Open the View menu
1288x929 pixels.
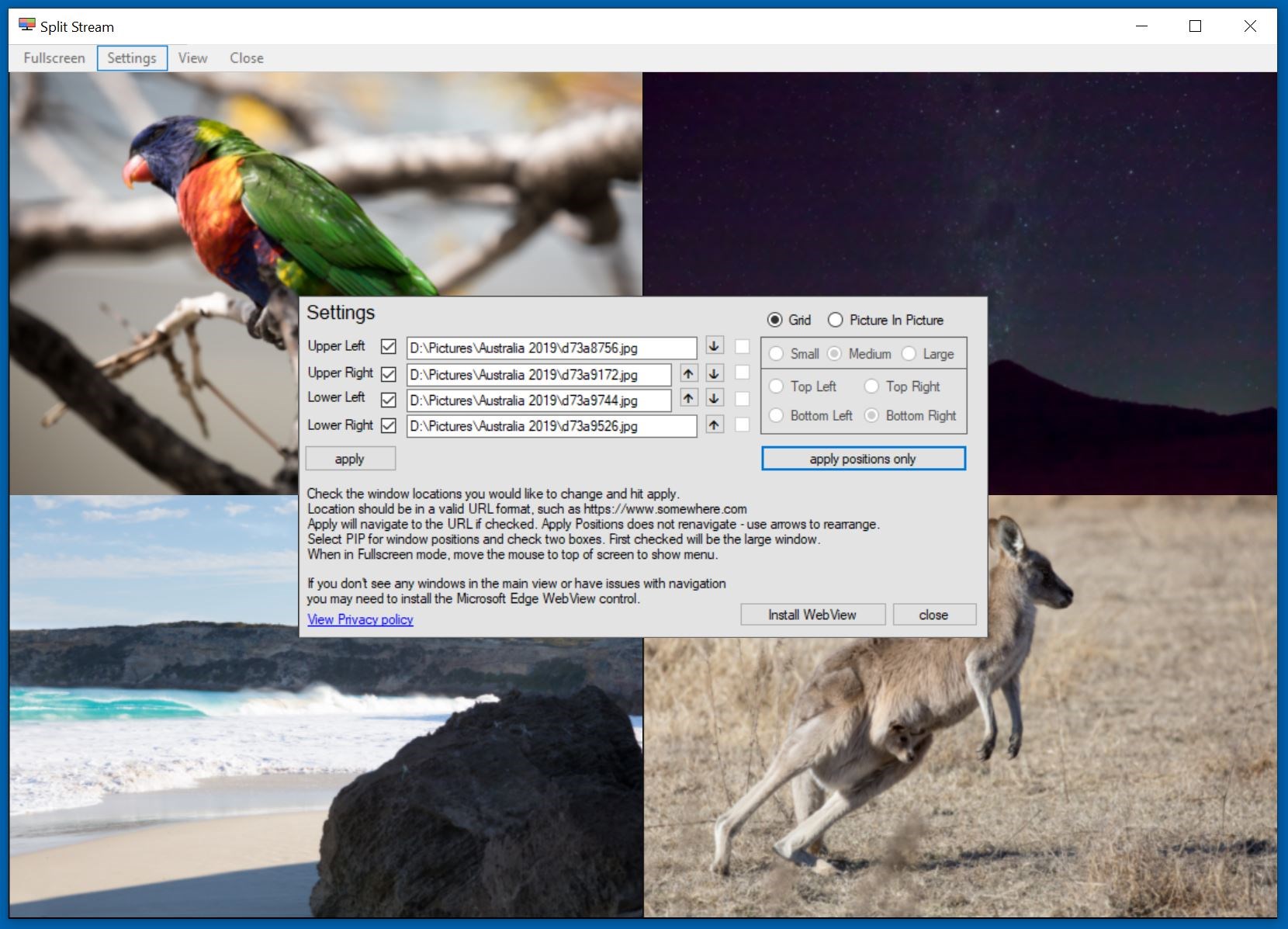(192, 58)
